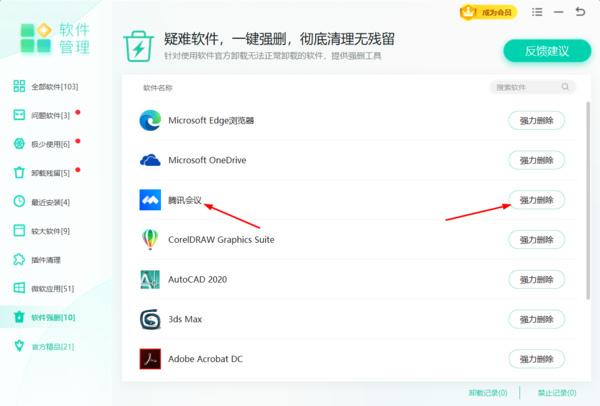Click the puzzle icon beside 插件清理
The height and width of the screenshot is (406, 600).
tap(19, 259)
